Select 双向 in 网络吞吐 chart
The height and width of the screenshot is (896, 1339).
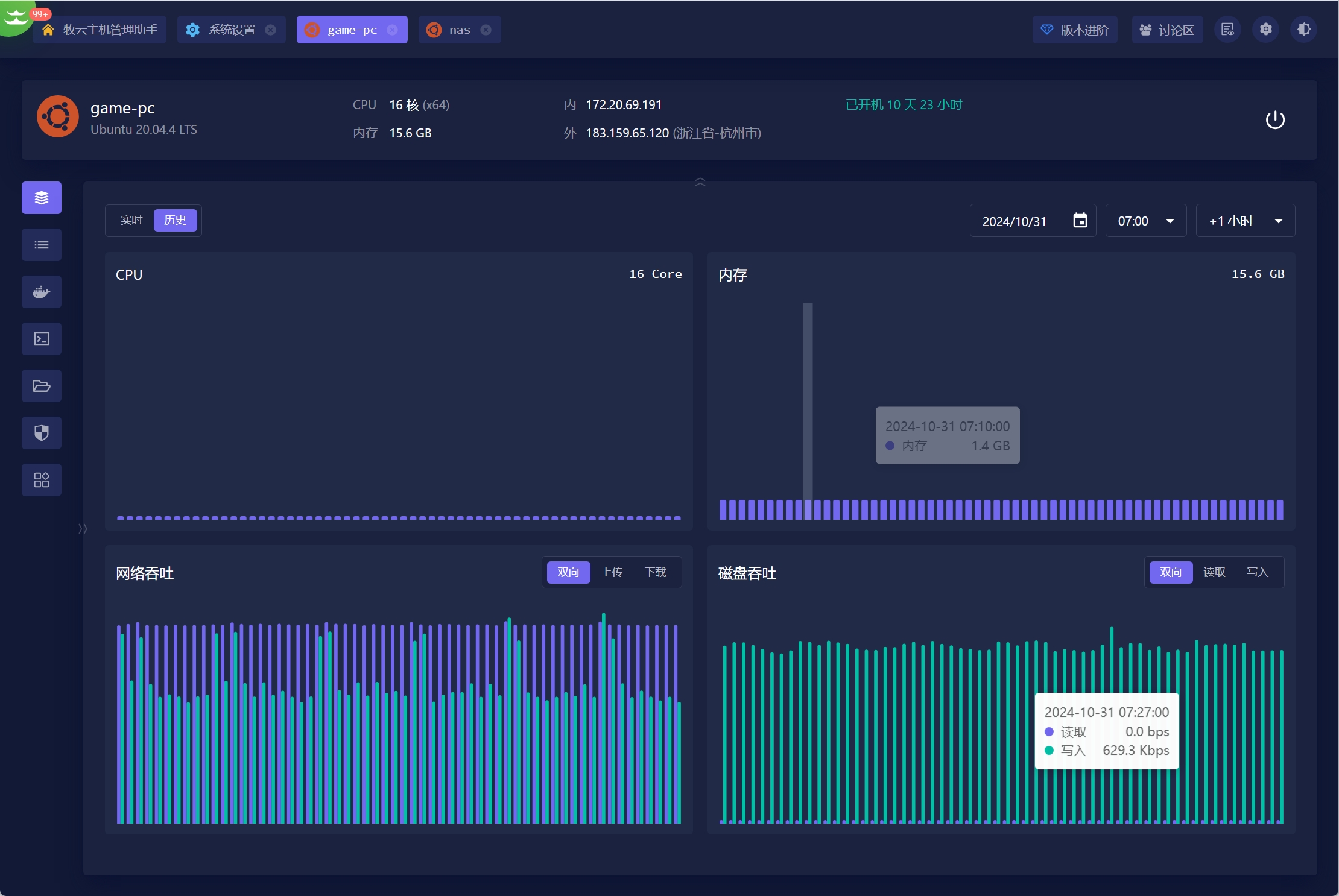coord(568,572)
